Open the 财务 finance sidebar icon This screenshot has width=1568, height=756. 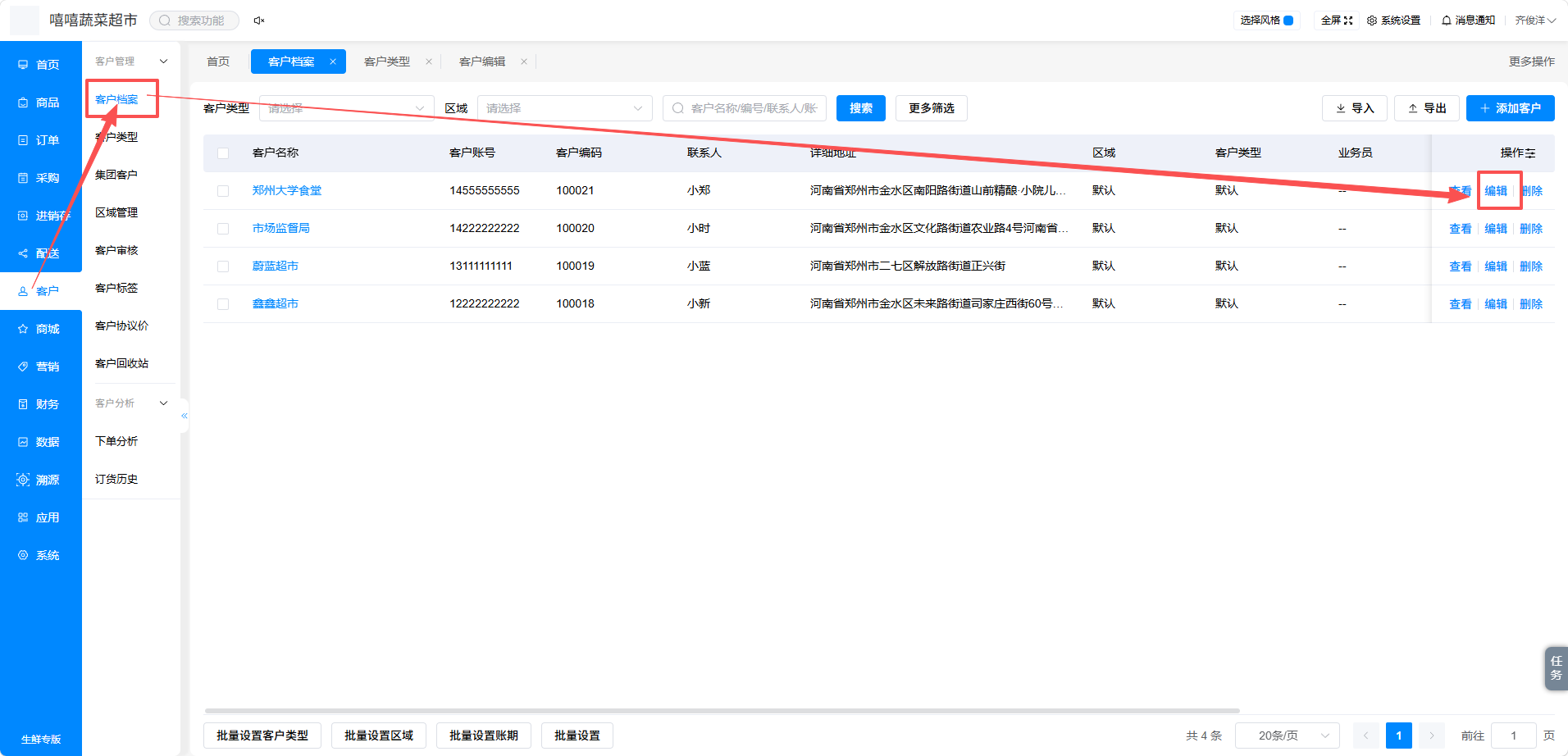23,404
